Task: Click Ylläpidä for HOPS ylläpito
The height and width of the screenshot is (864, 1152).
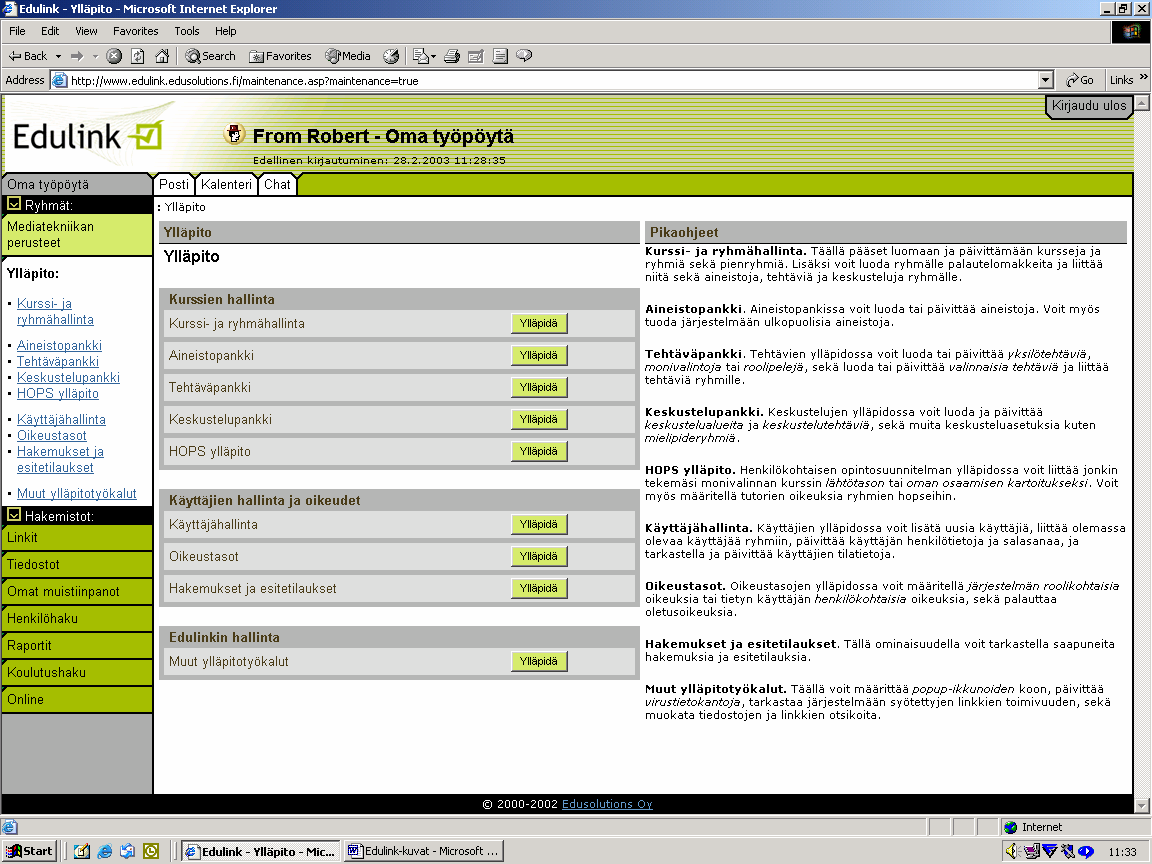Action: 539,451
